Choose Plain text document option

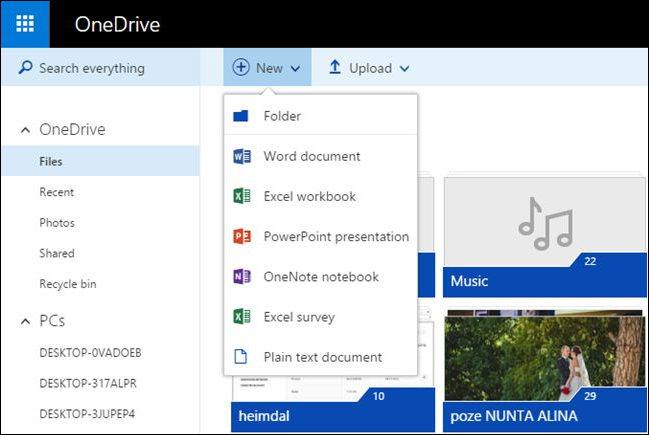tap(320, 356)
